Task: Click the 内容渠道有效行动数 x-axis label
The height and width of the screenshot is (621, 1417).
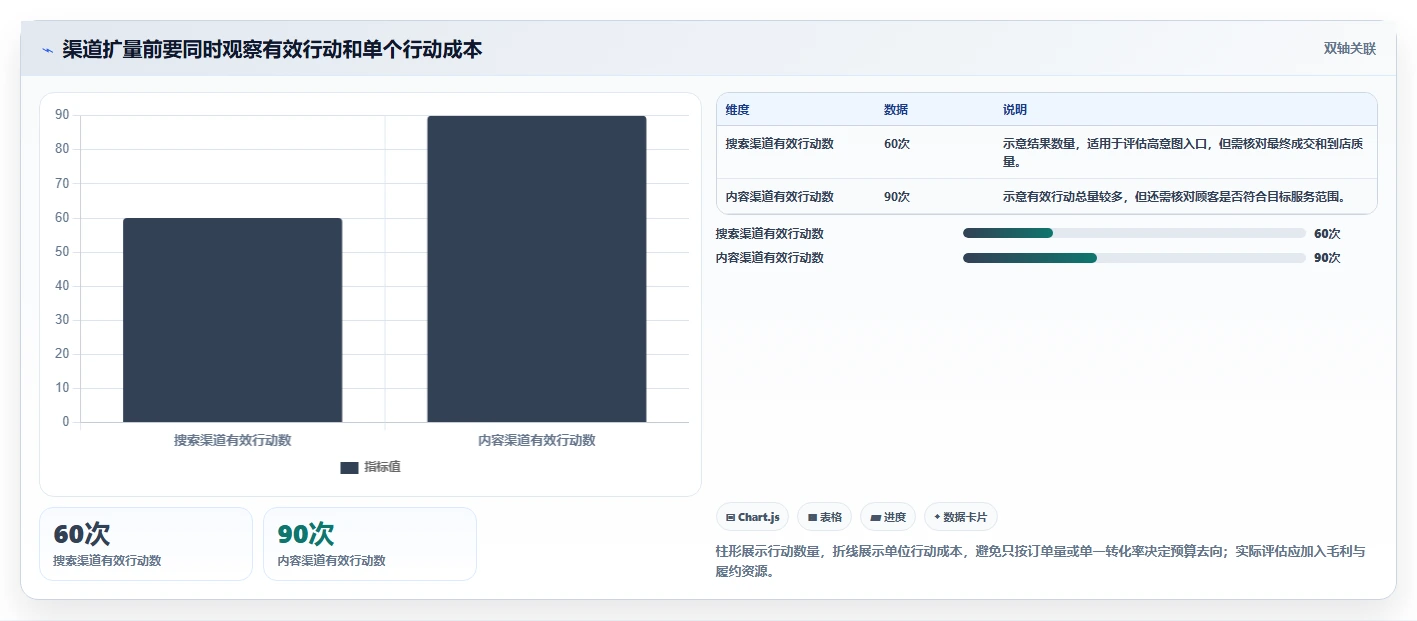Action: point(537,440)
